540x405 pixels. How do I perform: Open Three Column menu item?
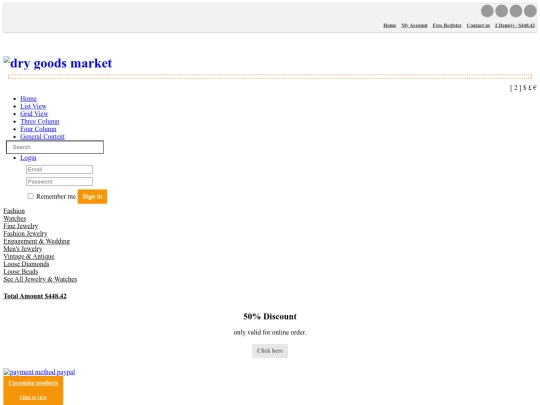(40, 121)
